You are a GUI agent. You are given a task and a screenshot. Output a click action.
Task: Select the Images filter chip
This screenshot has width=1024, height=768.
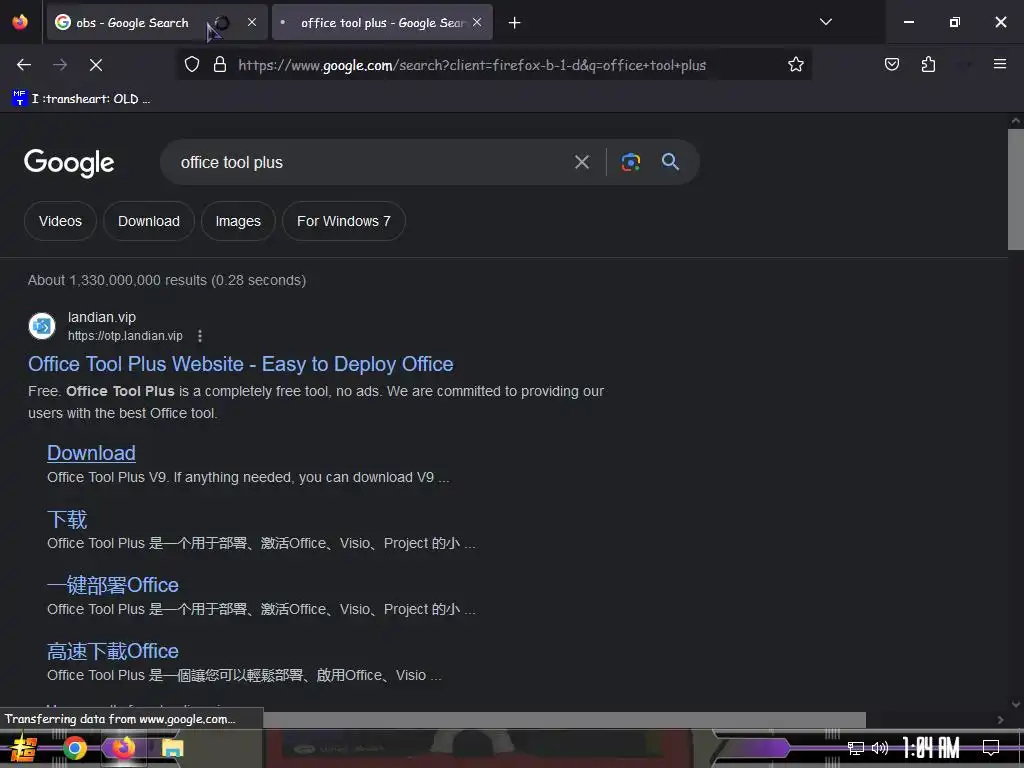tap(238, 221)
